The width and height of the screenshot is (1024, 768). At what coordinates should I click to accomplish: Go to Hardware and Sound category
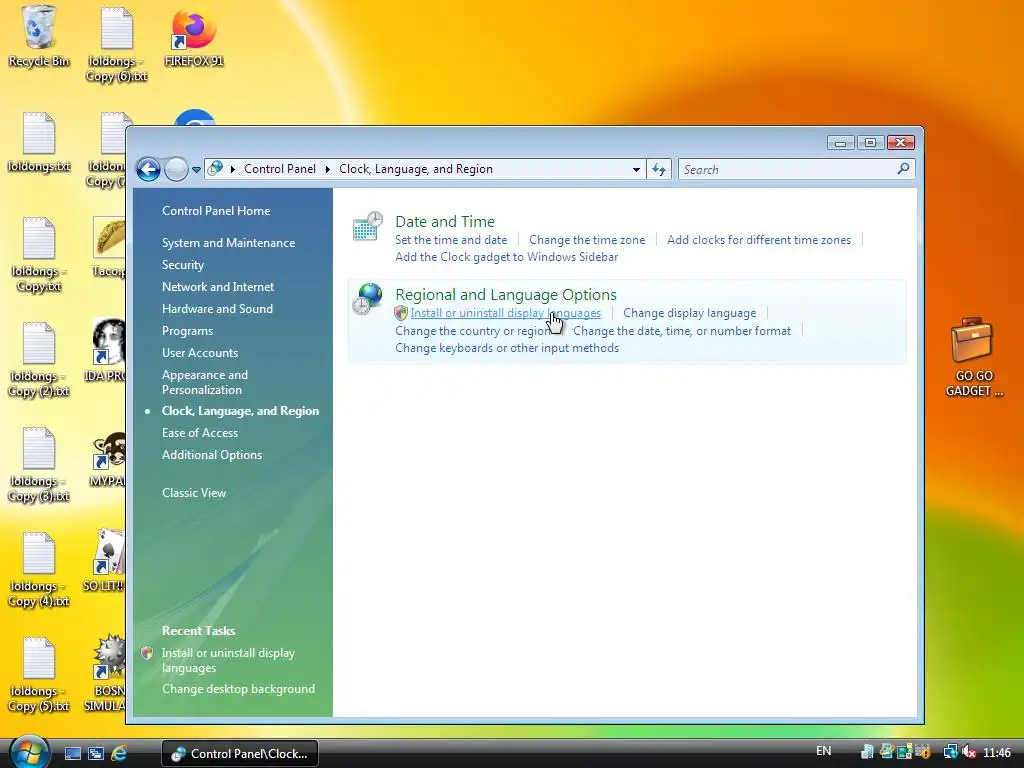pos(217,309)
